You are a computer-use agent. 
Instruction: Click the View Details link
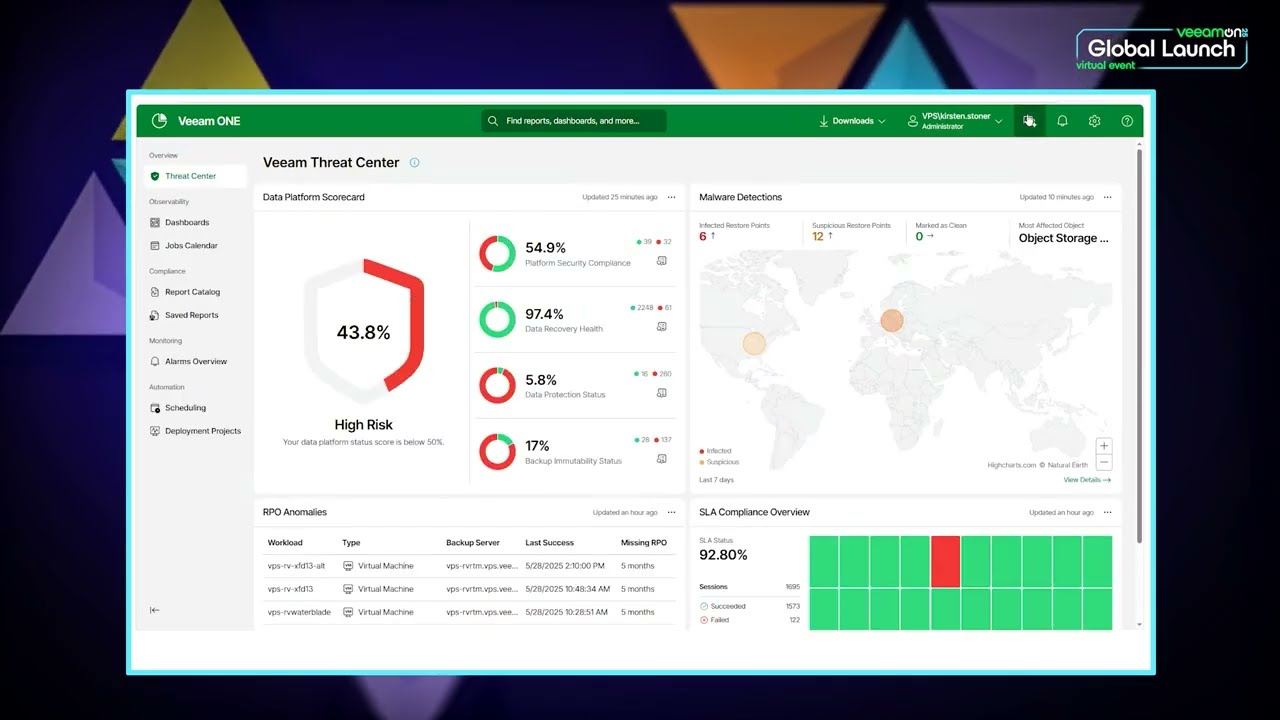coord(1087,480)
